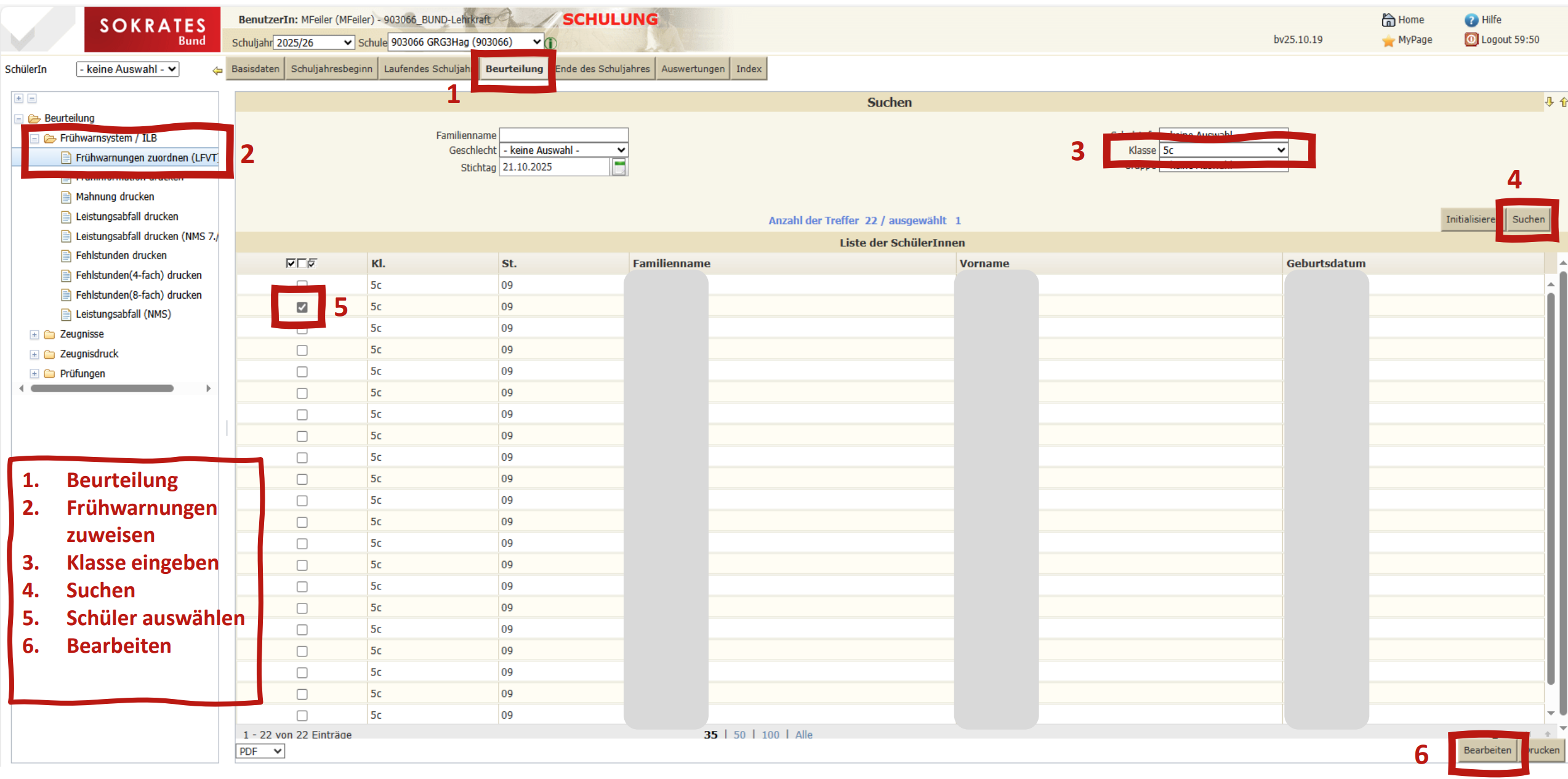
Task: Click the deselect-all empty box icon in header
Action: (302, 263)
